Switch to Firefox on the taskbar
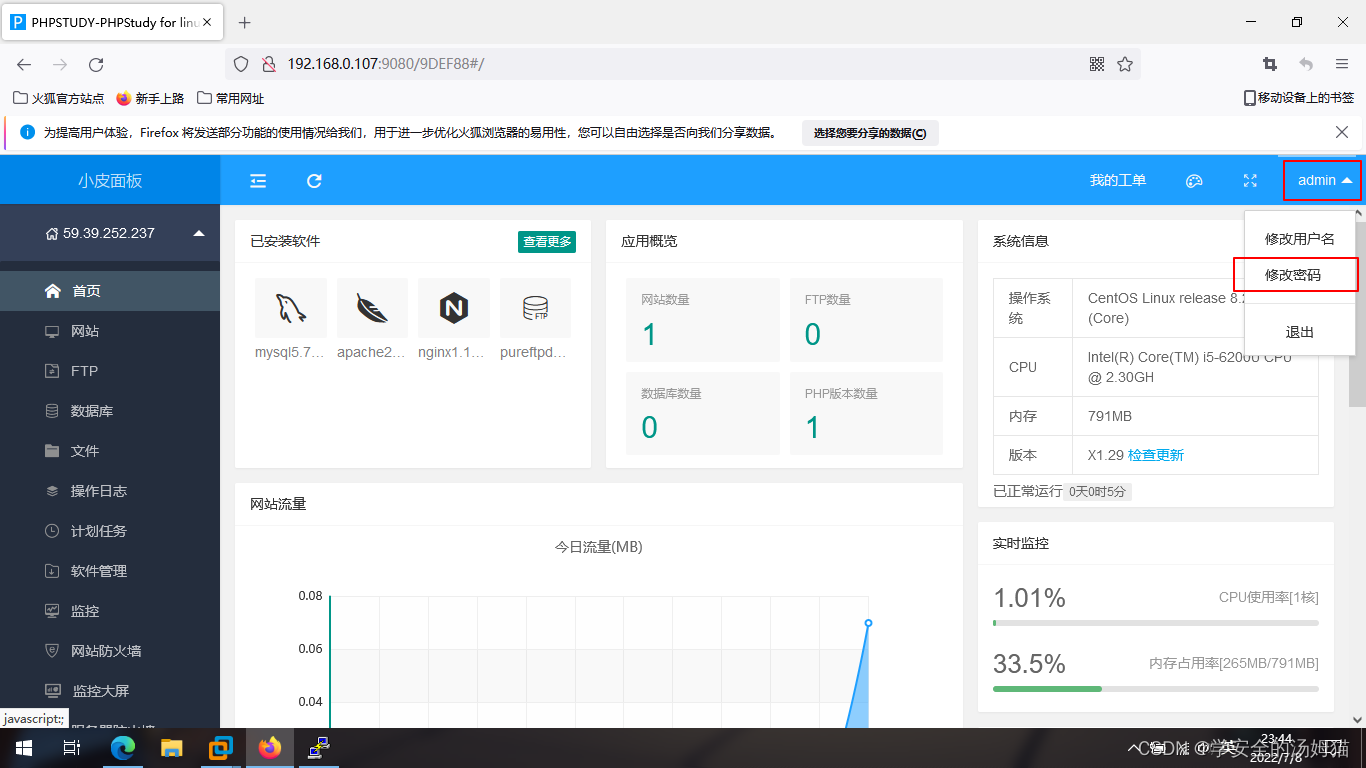Viewport: 1366px width, 768px height. 270,748
